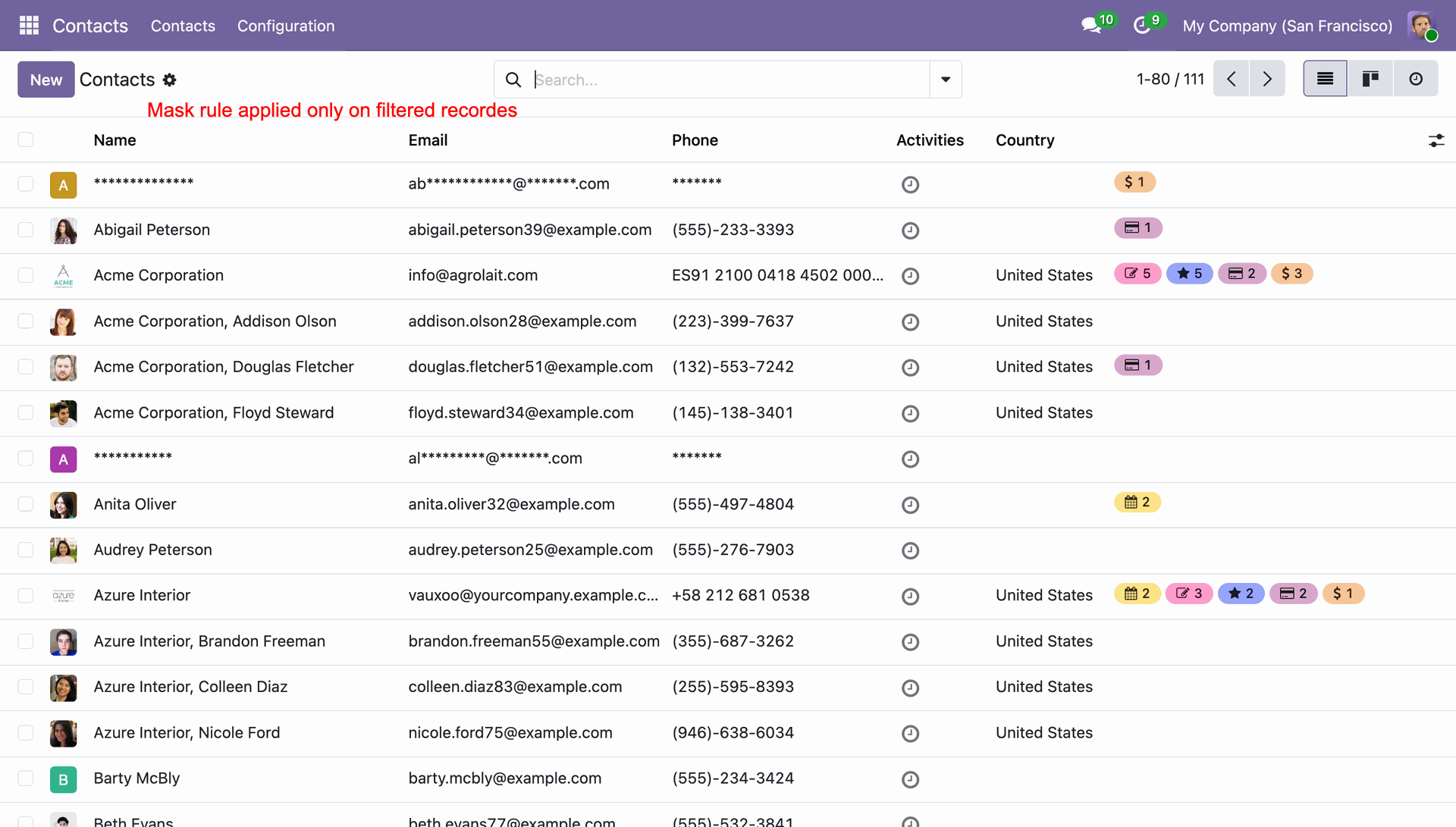Open the activities clock notification icon
This screenshot has width=1456, height=827.
pyautogui.click(x=1142, y=26)
